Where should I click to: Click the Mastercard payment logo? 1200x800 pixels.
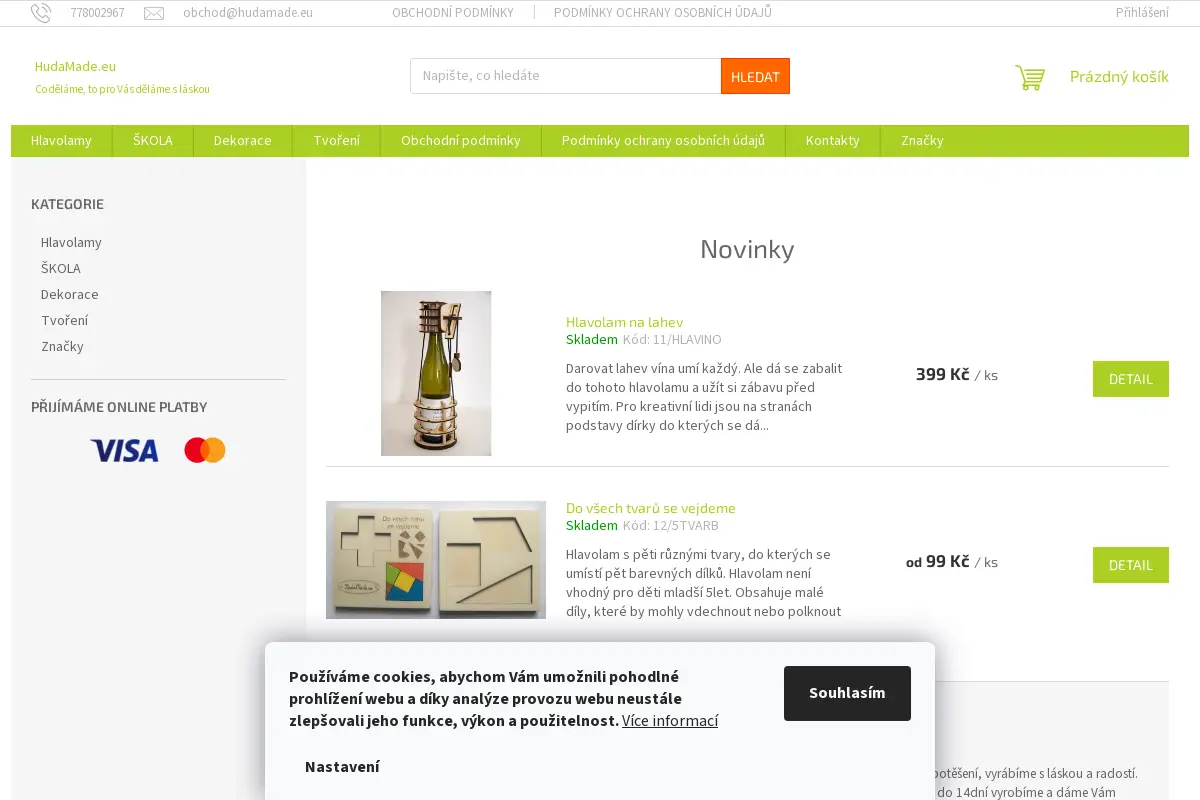coord(205,450)
